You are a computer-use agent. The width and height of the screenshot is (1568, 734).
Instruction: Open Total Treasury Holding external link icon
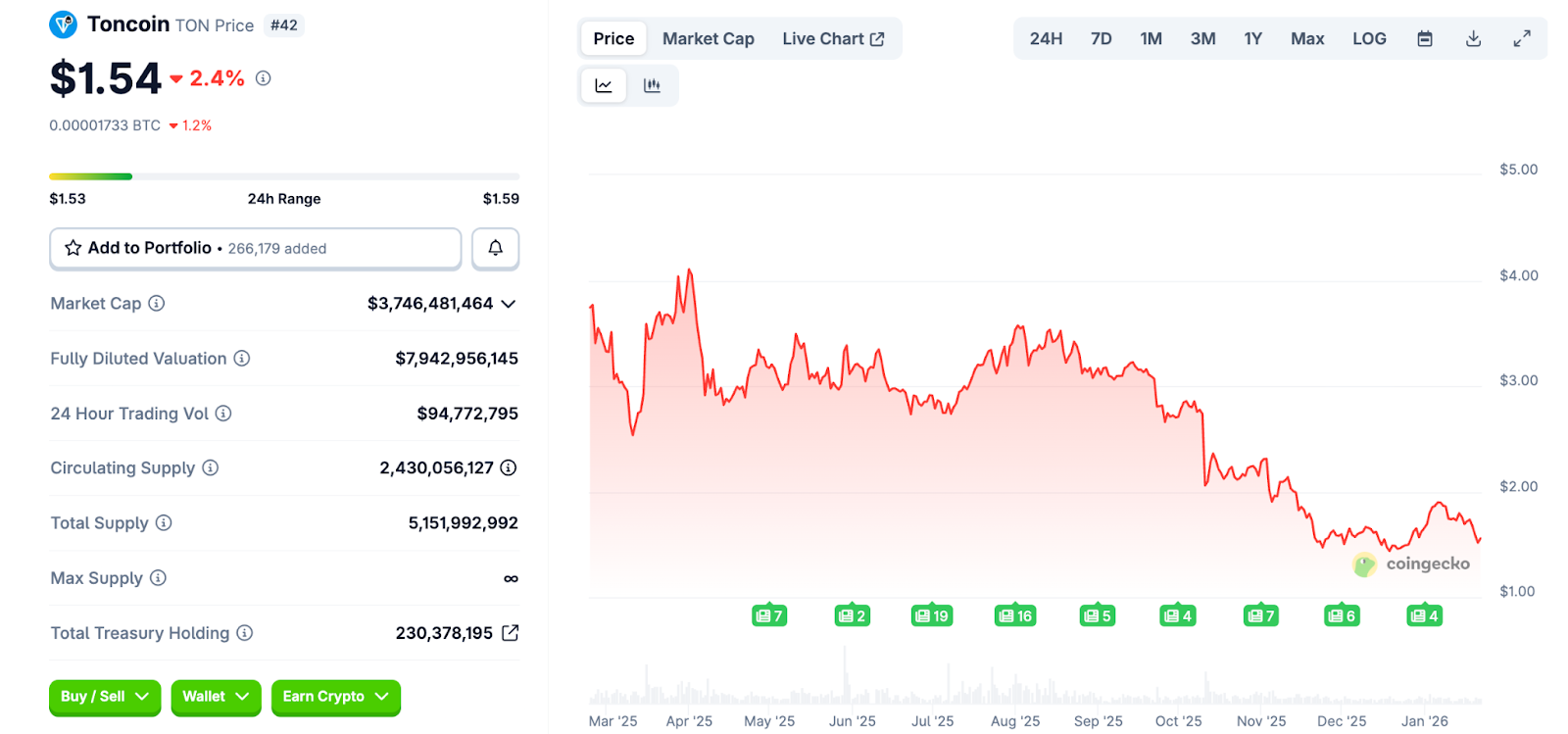coord(510,633)
